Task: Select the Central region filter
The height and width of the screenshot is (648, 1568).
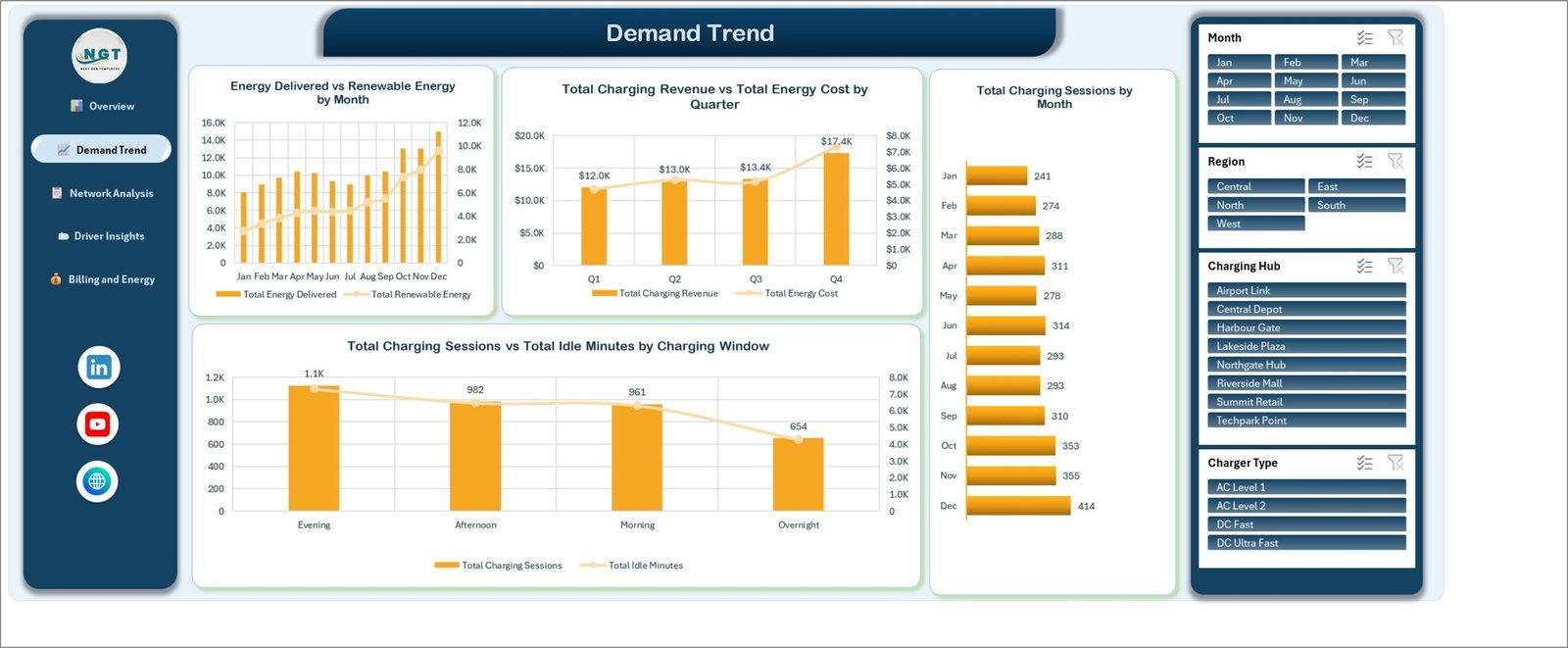Action: [1255, 186]
